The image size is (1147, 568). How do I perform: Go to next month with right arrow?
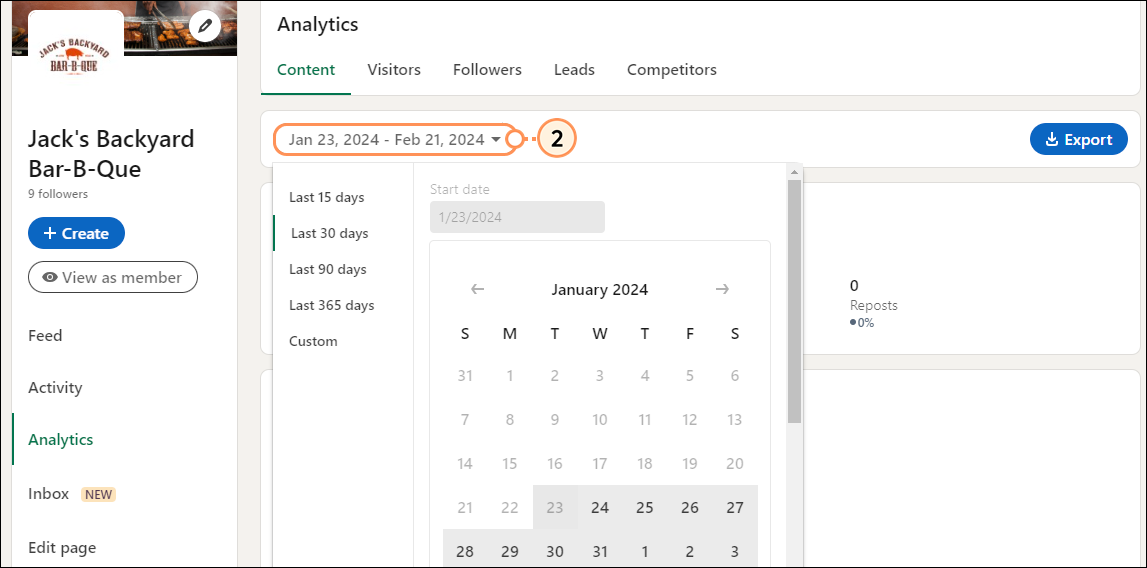click(x=722, y=289)
